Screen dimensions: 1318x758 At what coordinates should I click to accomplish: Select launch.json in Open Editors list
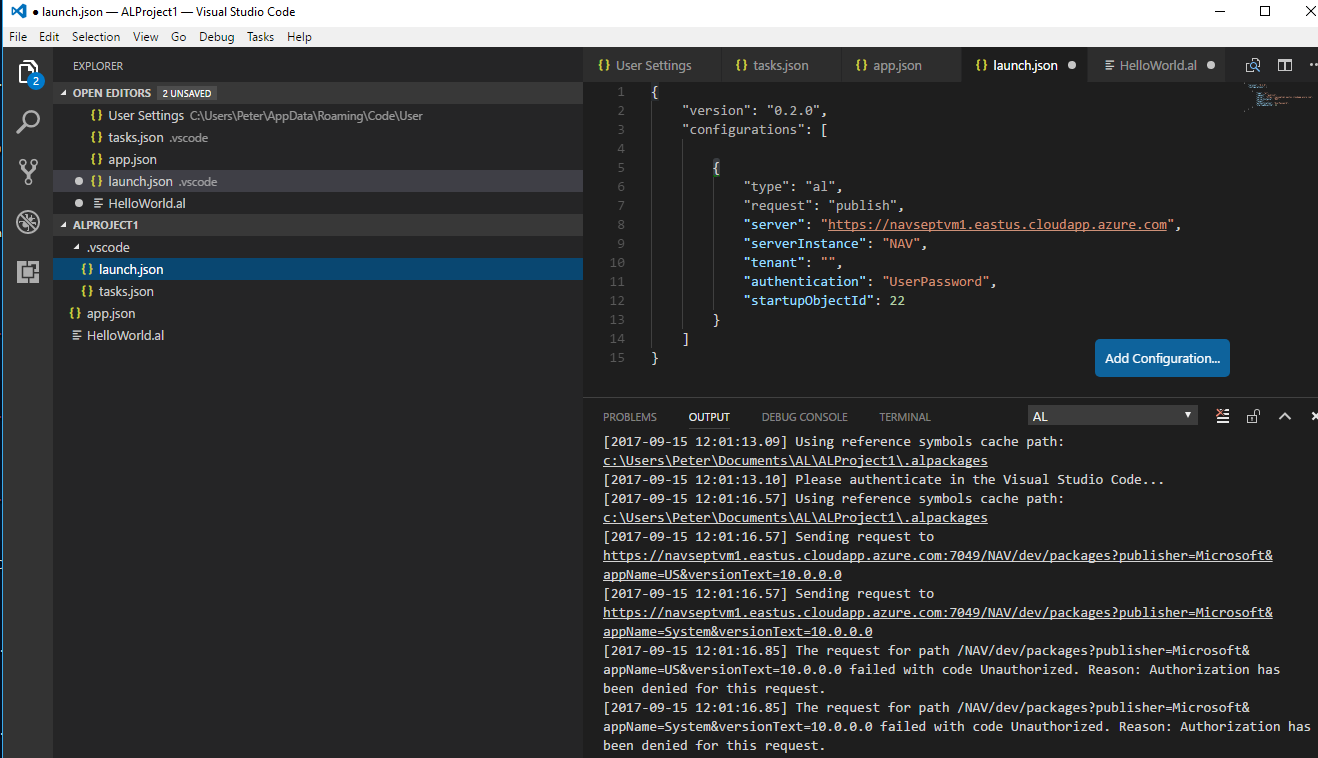click(x=318, y=181)
